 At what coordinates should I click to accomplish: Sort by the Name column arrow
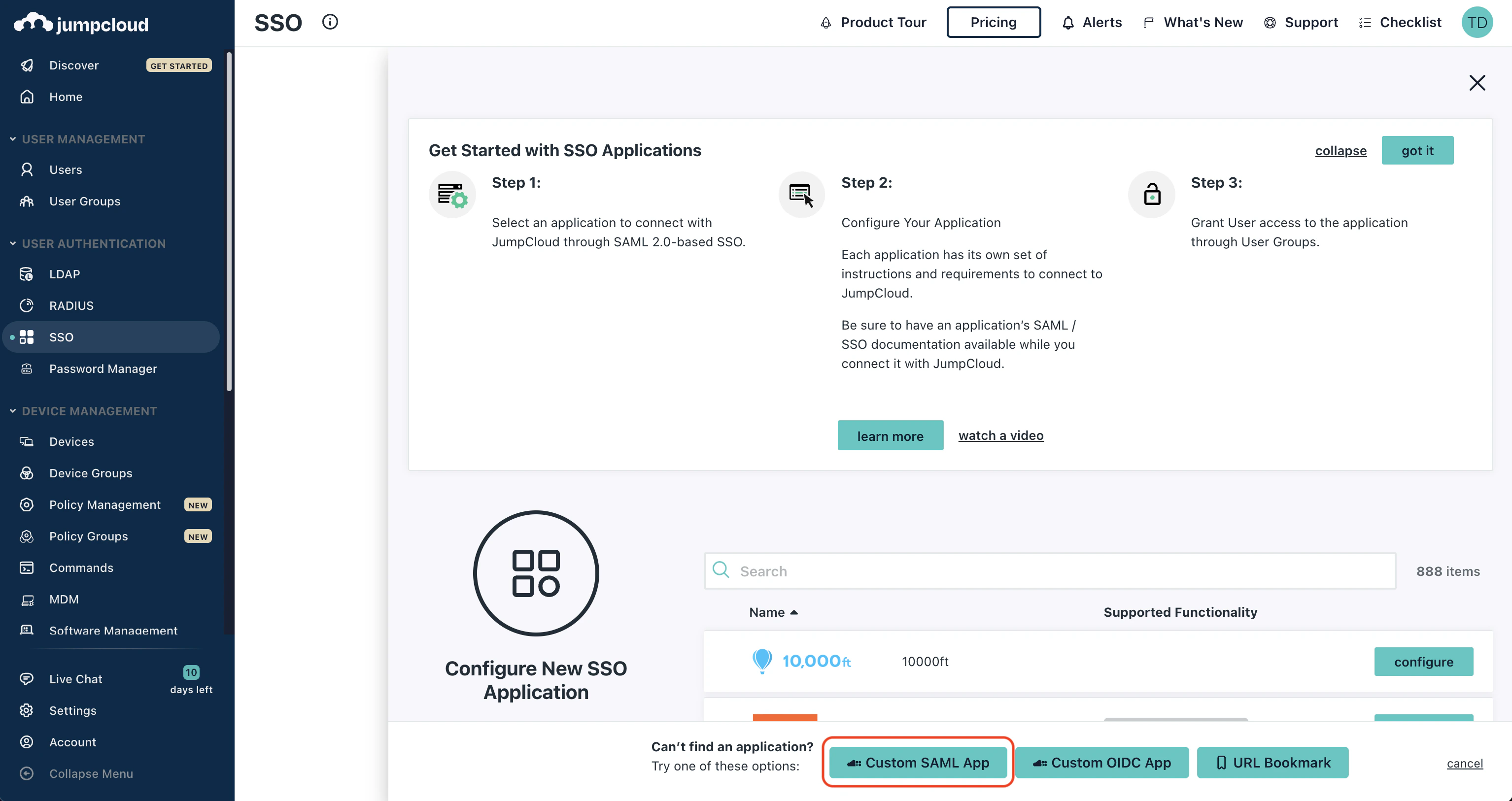(x=794, y=612)
